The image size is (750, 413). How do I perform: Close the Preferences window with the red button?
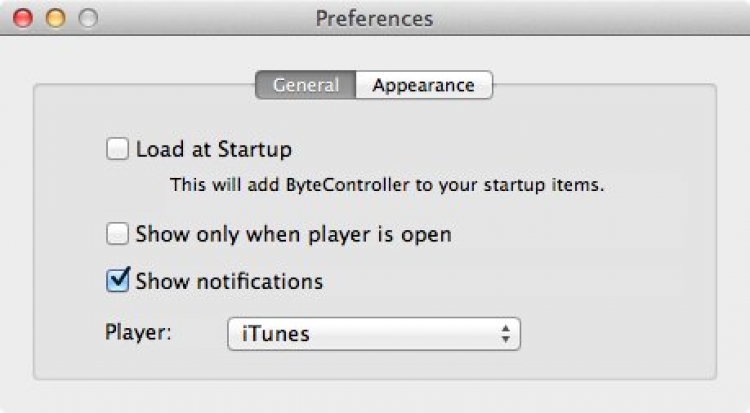point(23,19)
